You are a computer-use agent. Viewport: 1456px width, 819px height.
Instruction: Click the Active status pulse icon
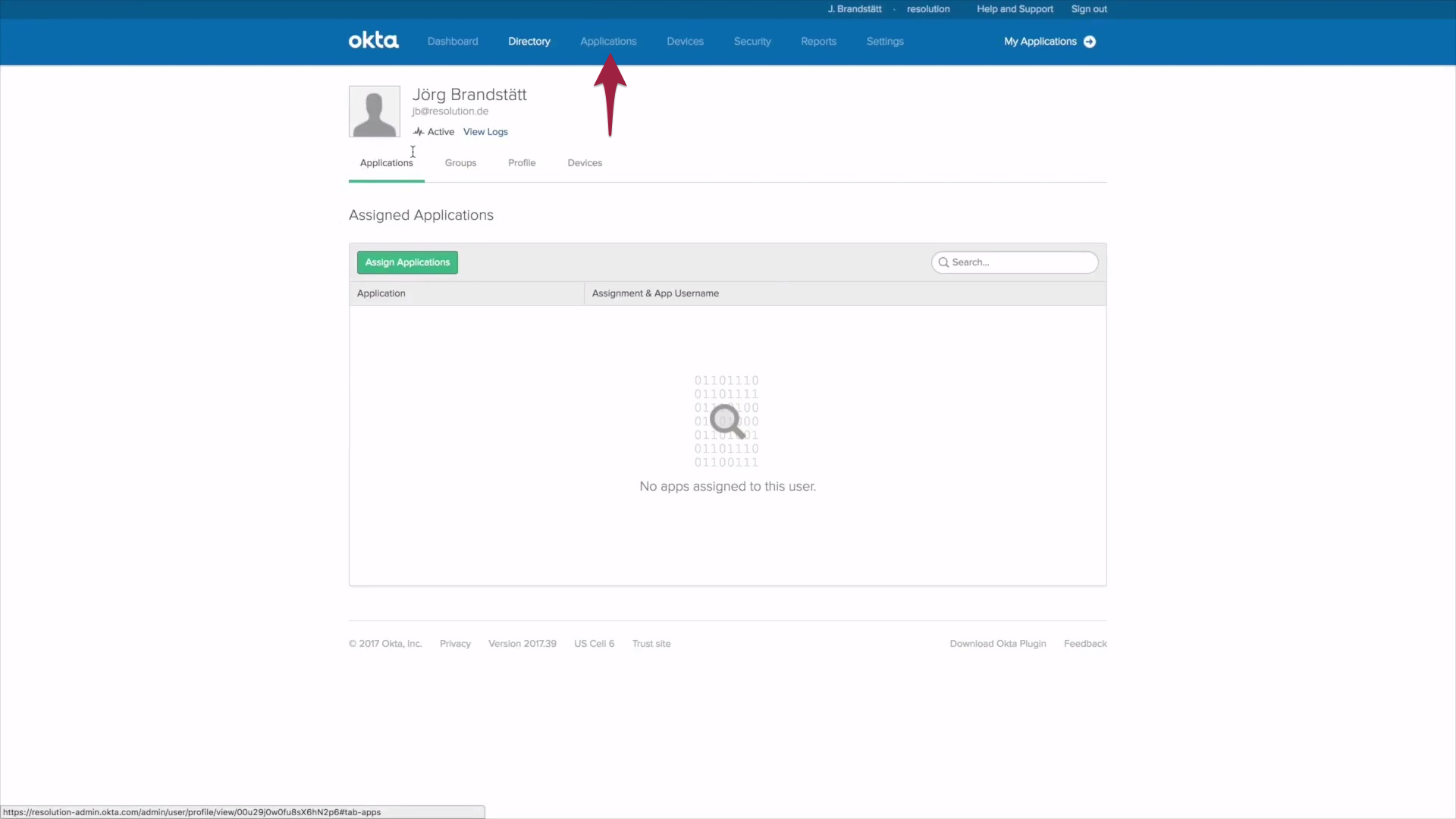point(418,132)
